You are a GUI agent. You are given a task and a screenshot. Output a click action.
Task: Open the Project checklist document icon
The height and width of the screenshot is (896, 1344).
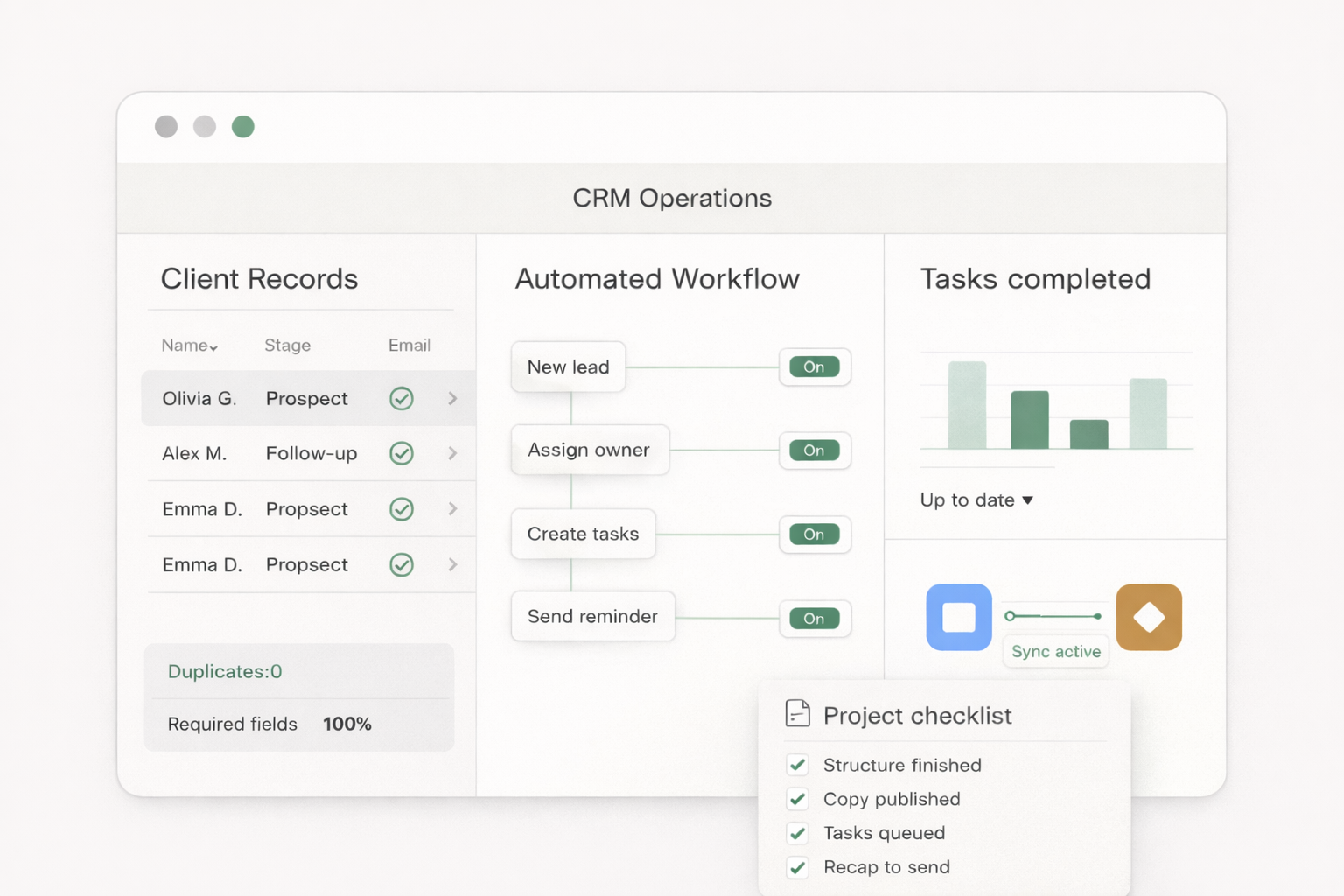click(796, 713)
